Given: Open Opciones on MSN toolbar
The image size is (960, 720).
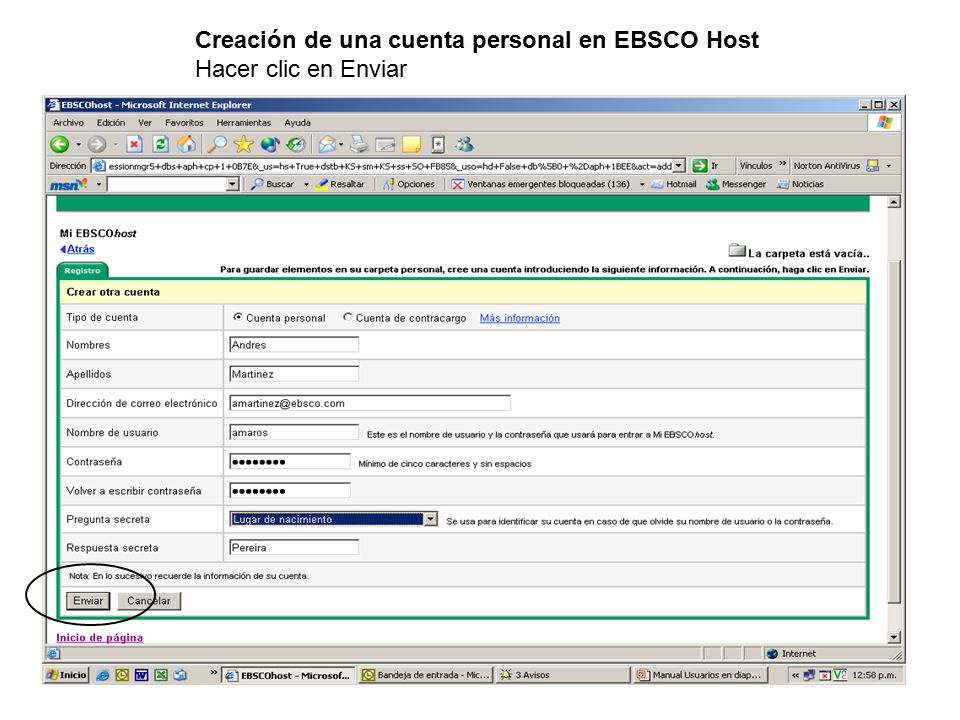Looking at the screenshot, I should click(408, 184).
